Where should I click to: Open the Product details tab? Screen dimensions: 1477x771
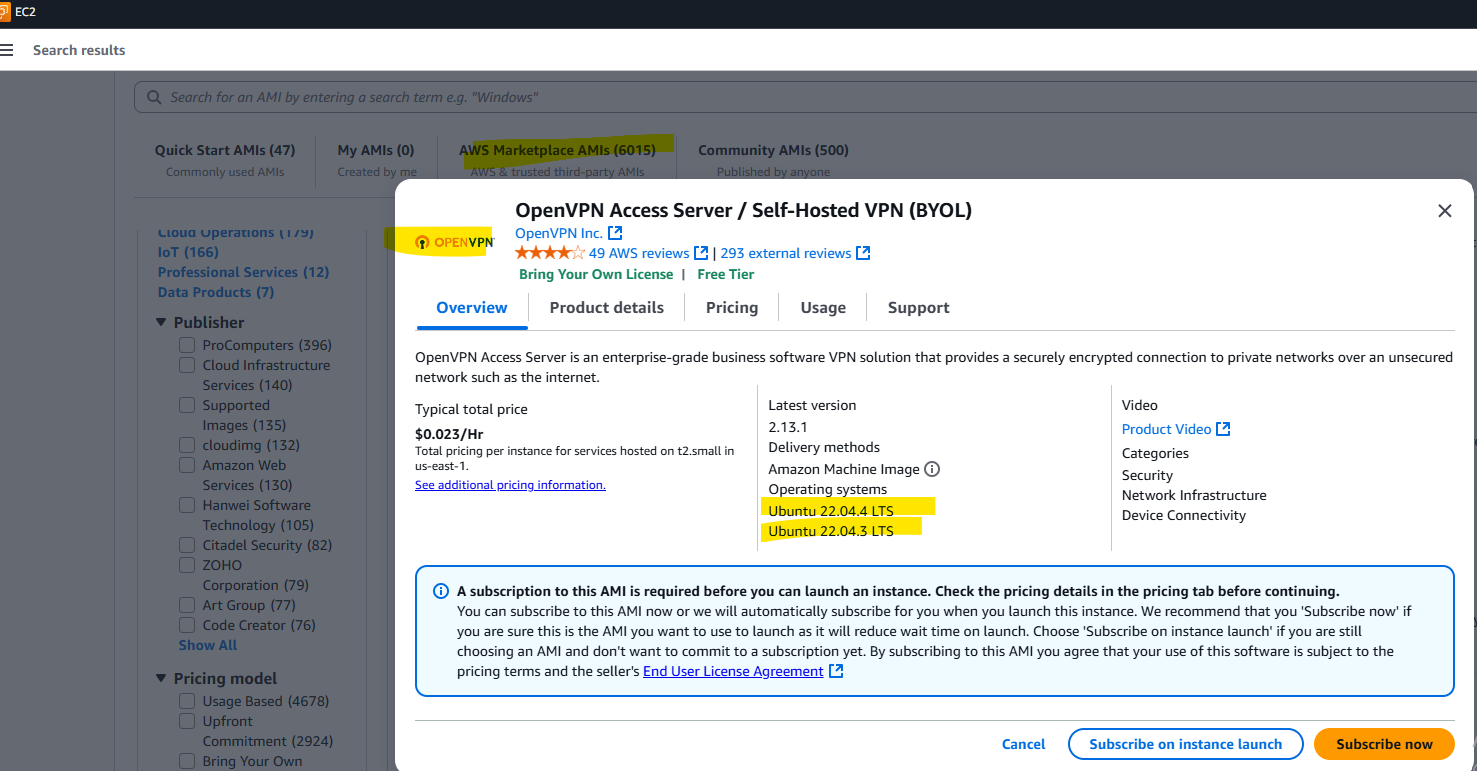pyautogui.click(x=607, y=308)
